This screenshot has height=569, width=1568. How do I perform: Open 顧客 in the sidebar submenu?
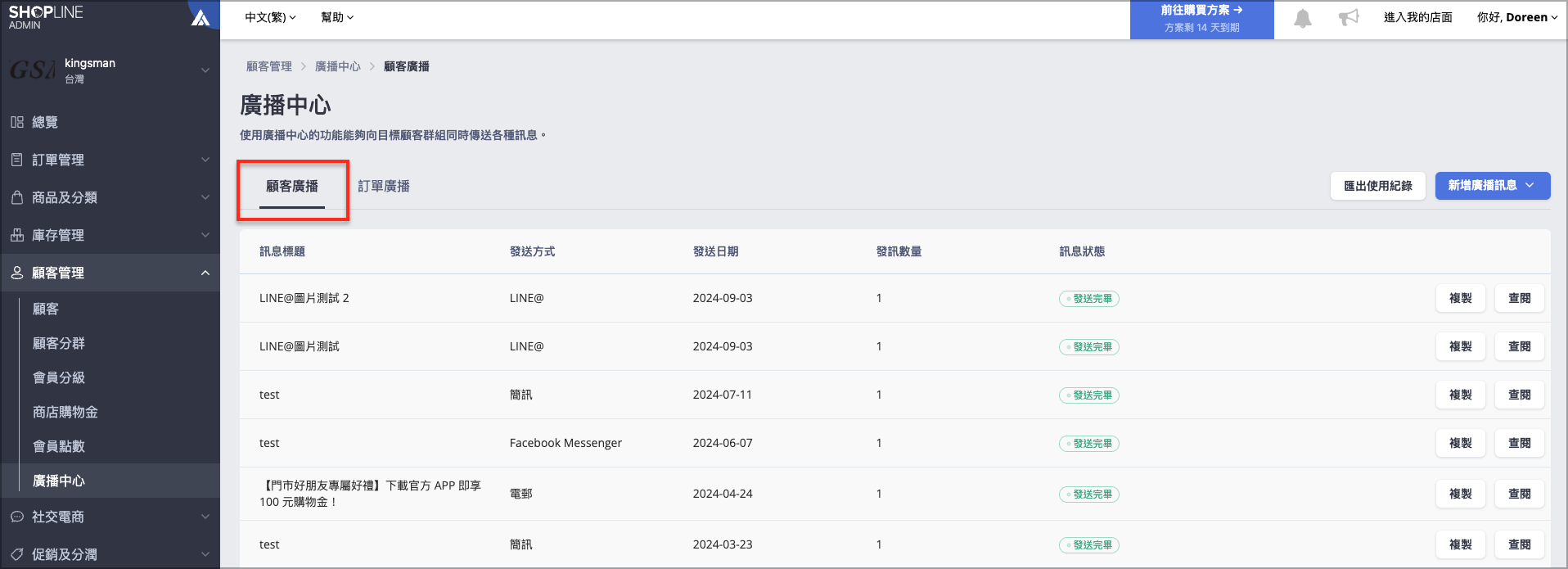tap(46, 309)
